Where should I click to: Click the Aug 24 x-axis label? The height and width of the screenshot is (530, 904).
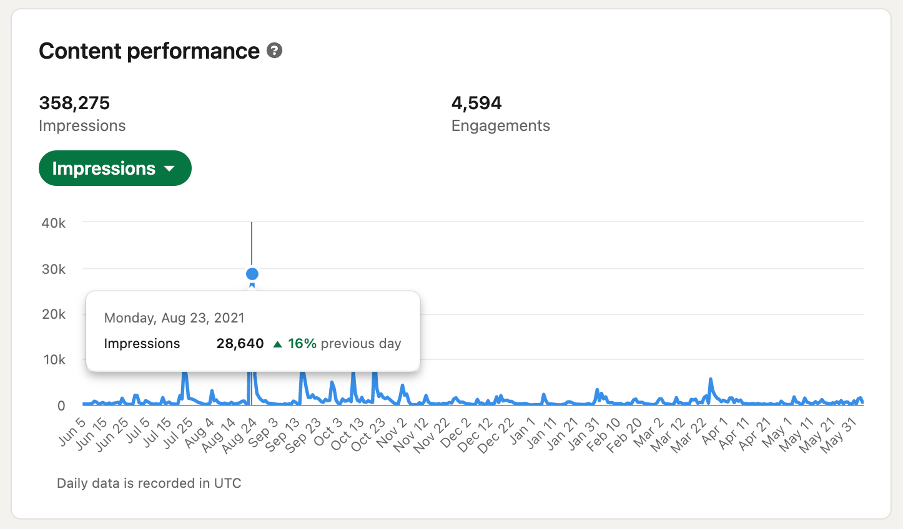(x=239, y=436)
